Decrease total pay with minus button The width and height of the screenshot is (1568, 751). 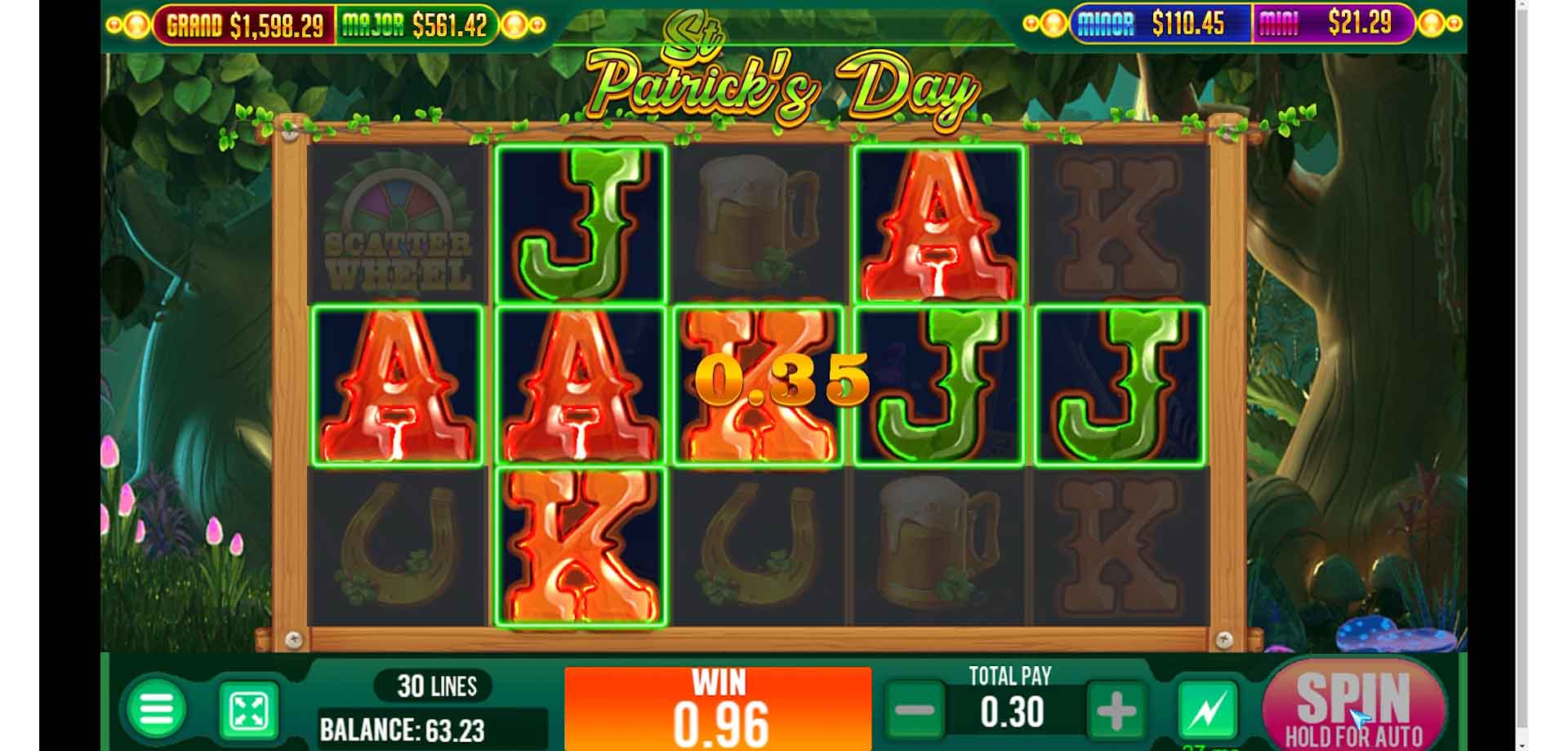pyautogui.click(x=915, y=710)
